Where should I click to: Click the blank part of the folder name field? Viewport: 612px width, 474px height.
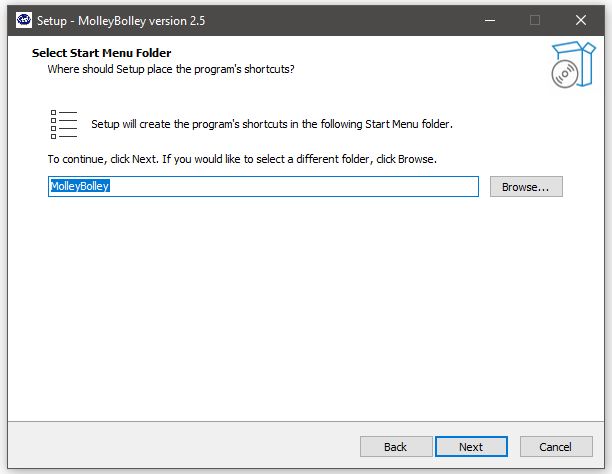(x=293, y=187)
